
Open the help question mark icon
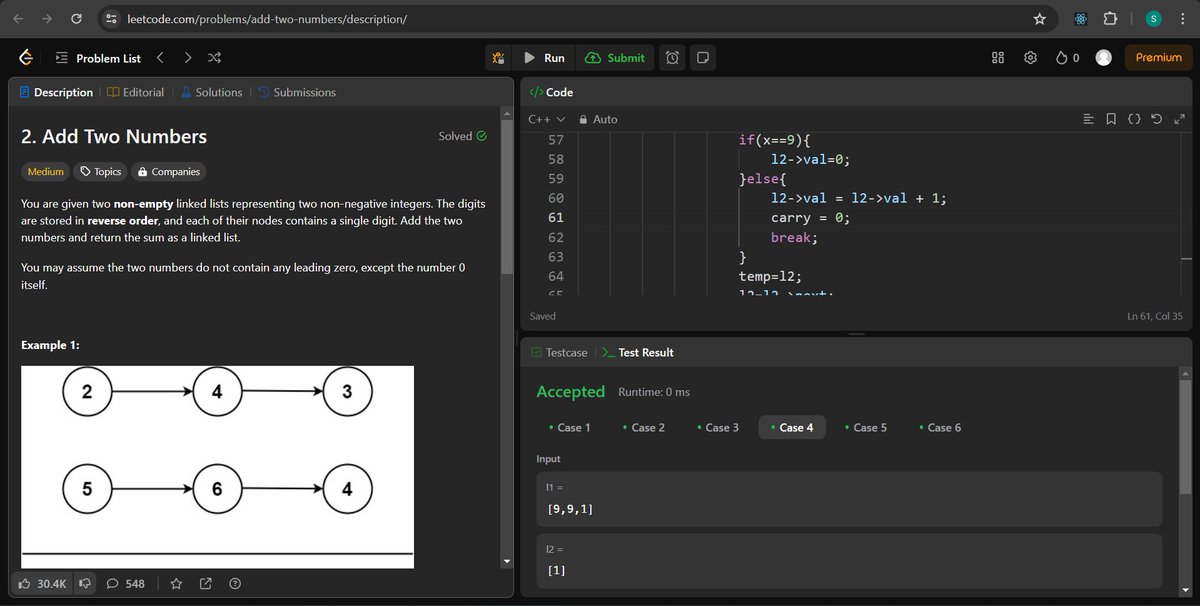[x=235, y=583]
